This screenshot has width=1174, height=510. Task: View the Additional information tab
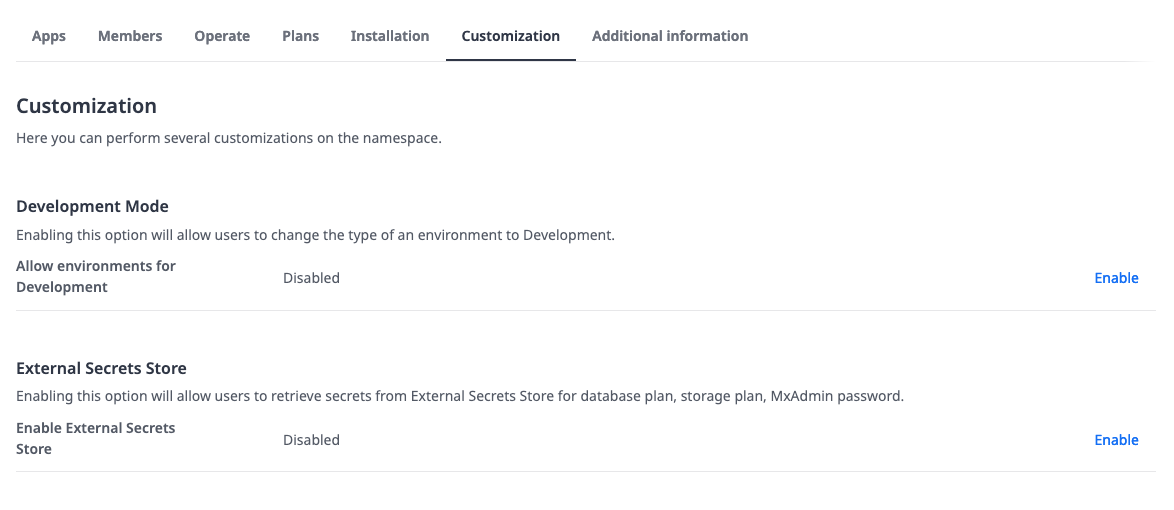pos(669,36)
